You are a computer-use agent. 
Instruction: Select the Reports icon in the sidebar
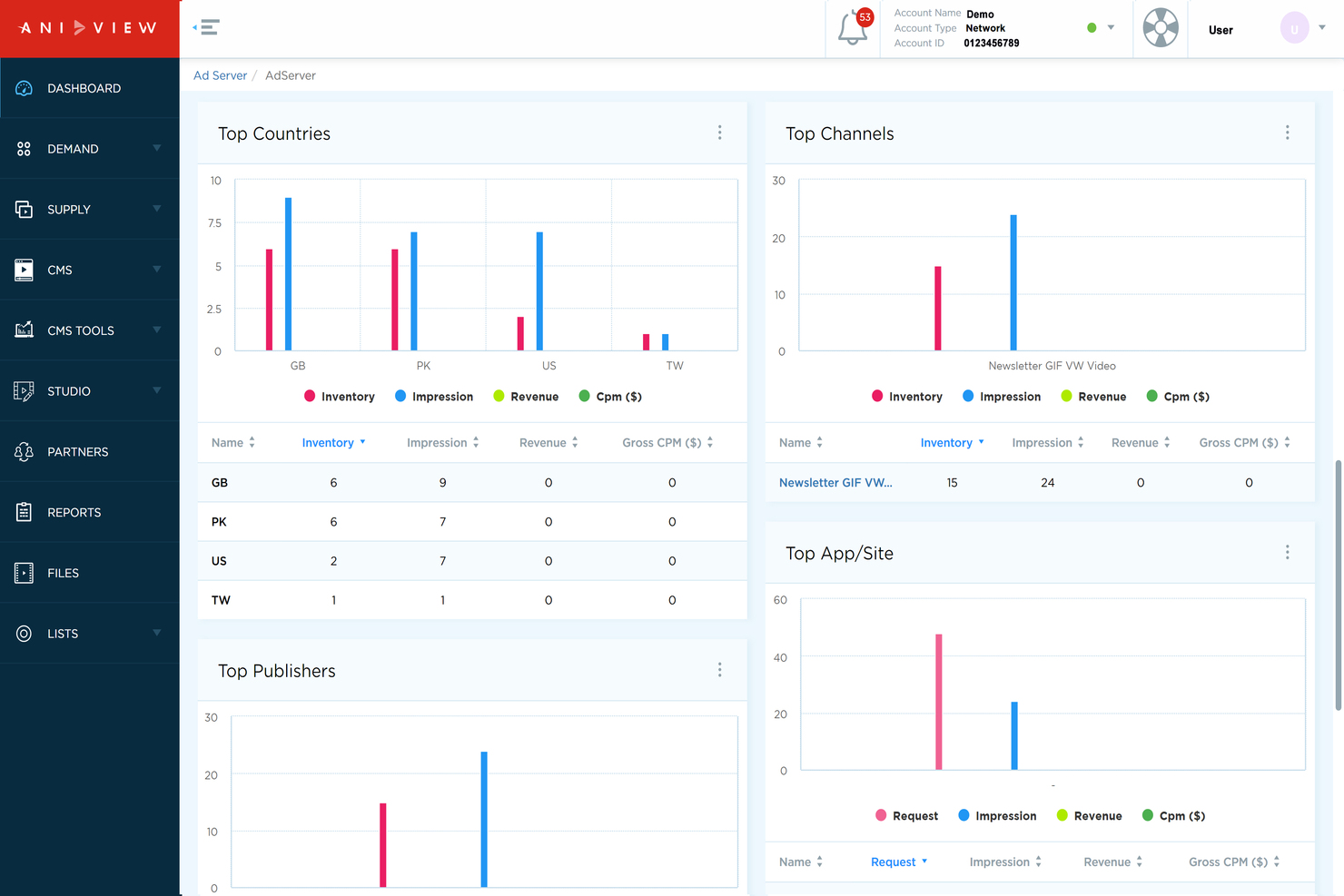[23, 512]
